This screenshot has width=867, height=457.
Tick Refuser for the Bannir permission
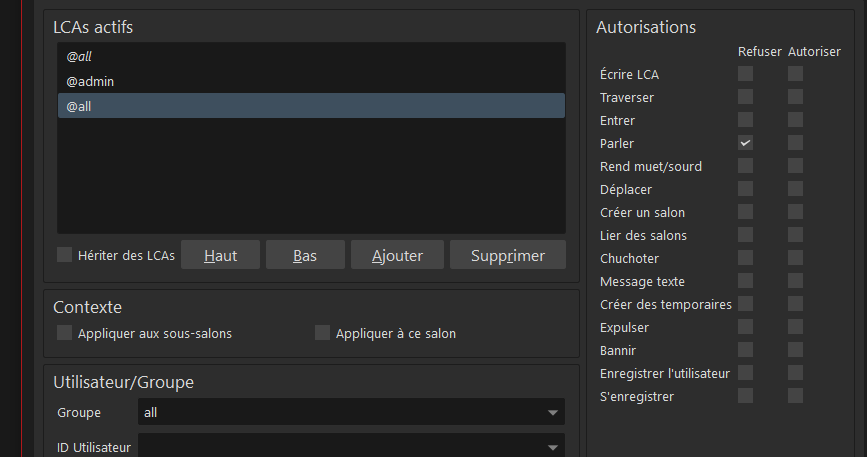click(745, 350)
